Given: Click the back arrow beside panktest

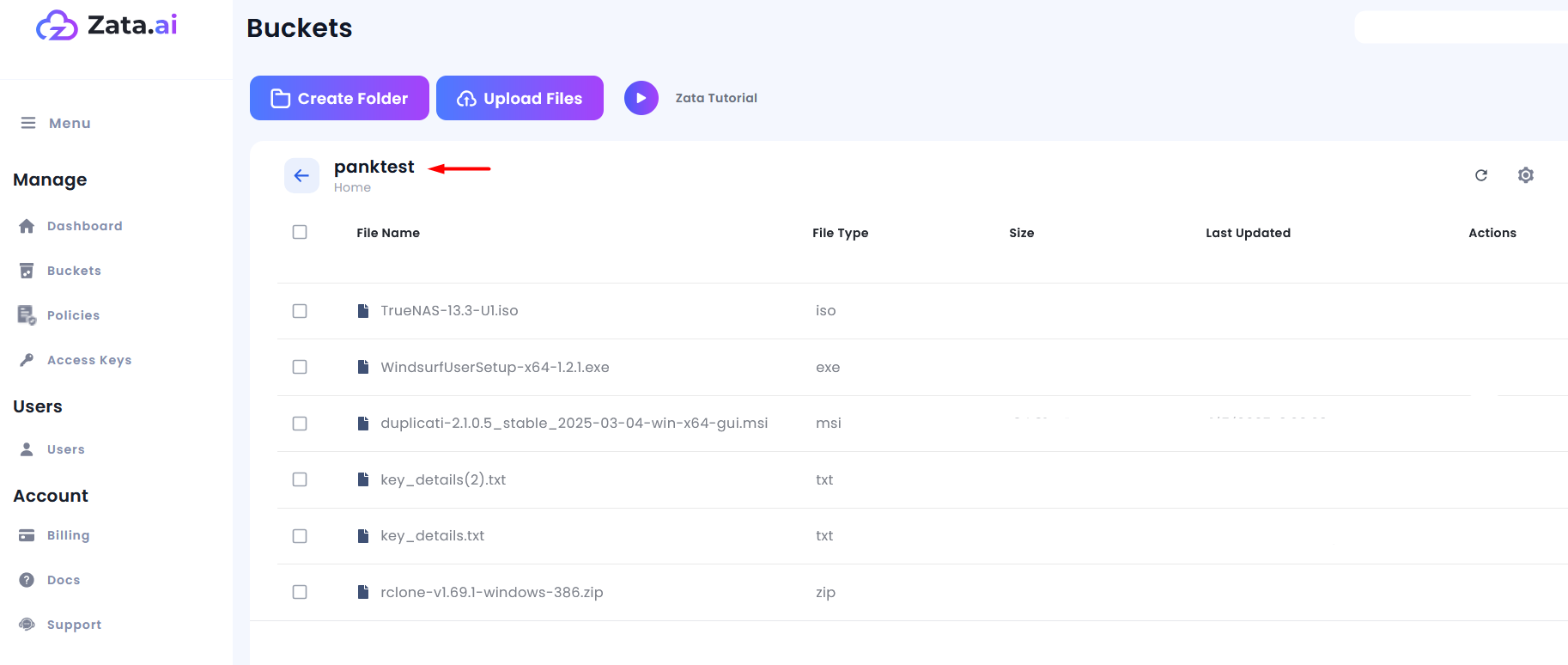Looking at the screenshot, I should (301, 175).
